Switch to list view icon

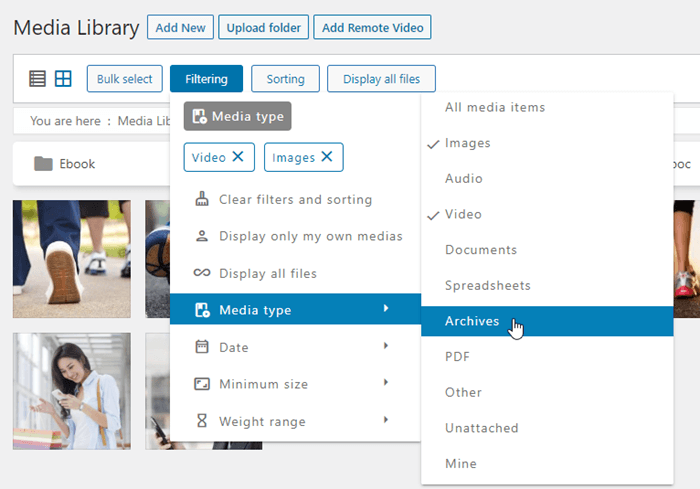coord(37,79)
